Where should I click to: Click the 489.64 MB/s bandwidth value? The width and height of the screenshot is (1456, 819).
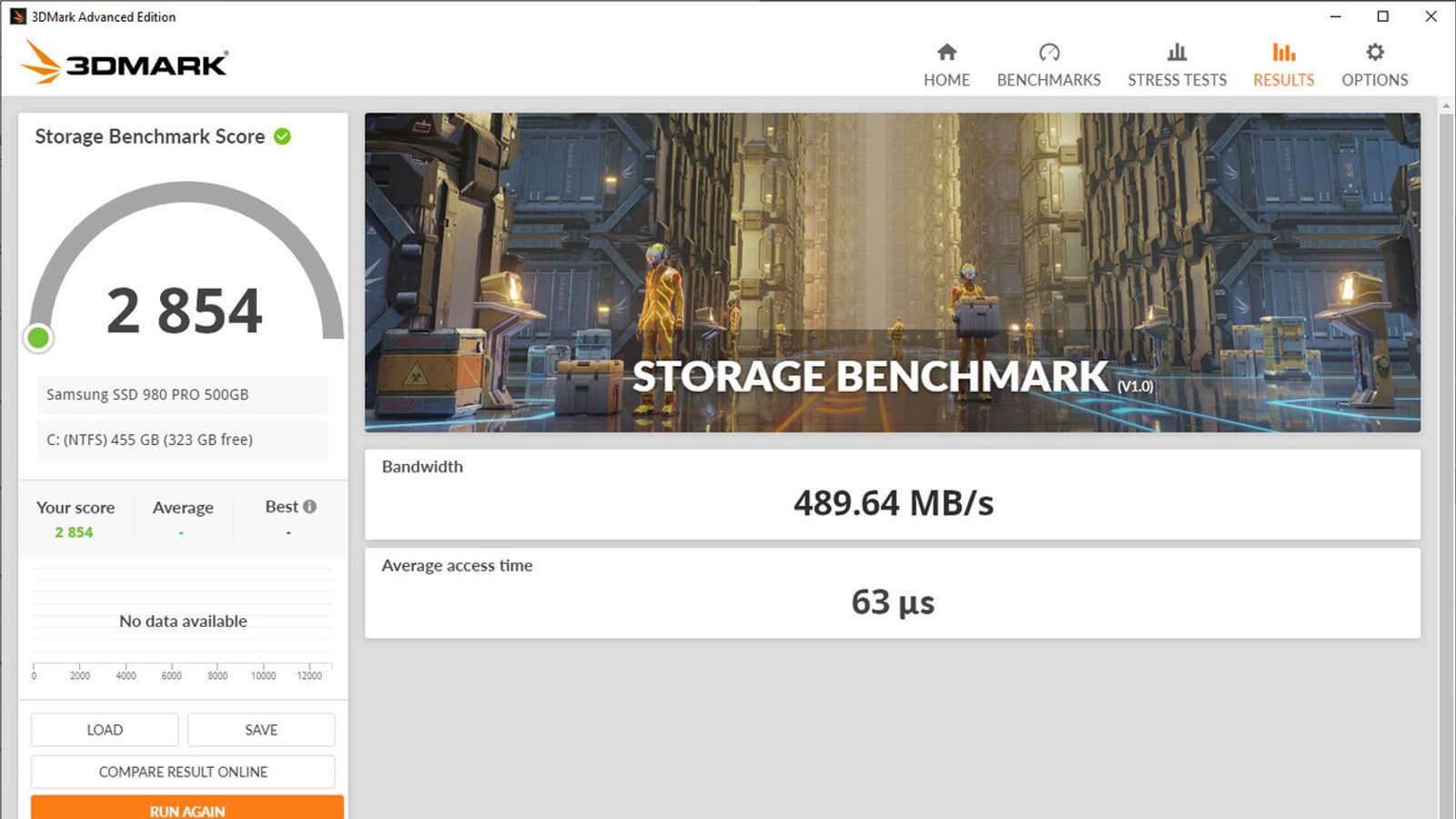pyautogui.click(x=894, y=503)
